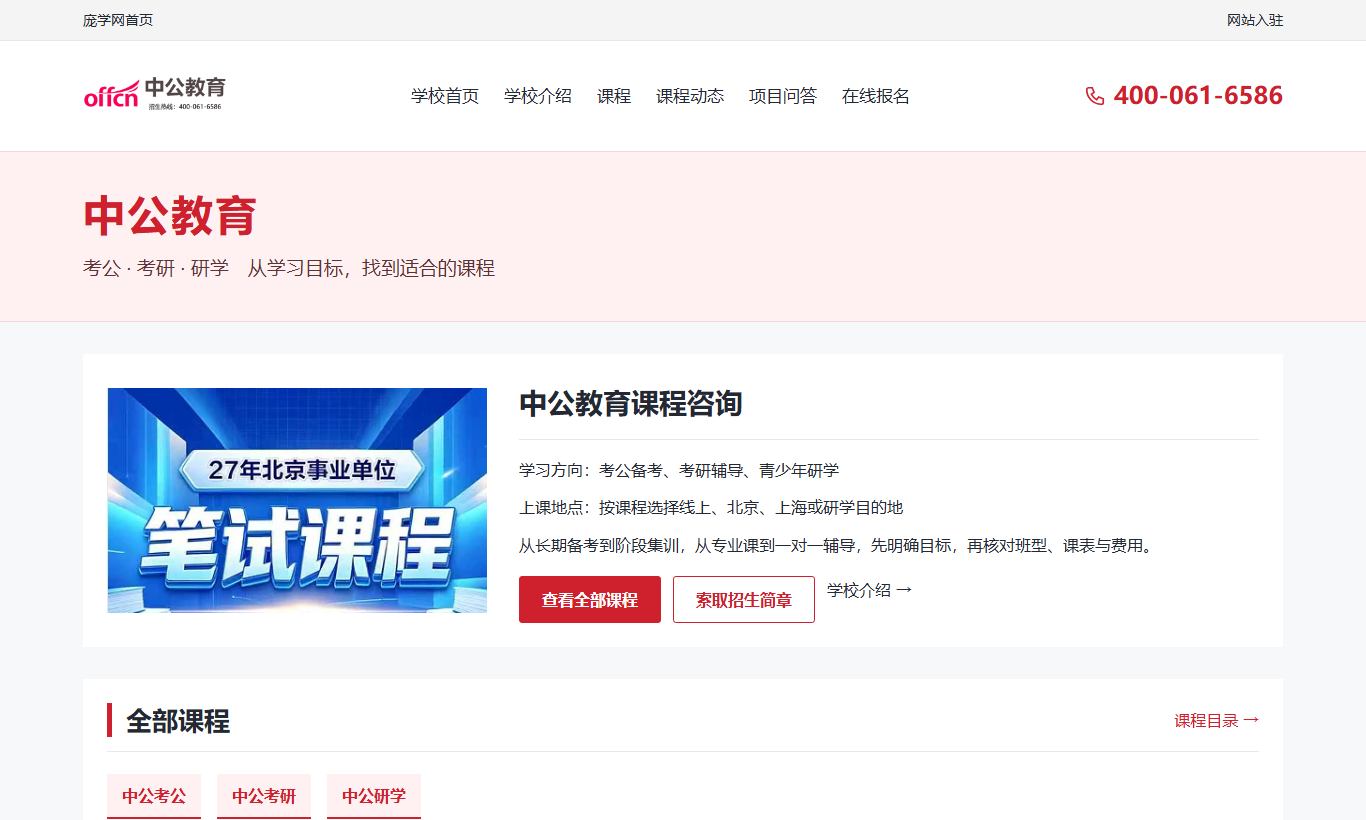This screenshot has height=820, width=1366.
Task: Switch to the 中公考研 tab
Action: click(264, 796)
